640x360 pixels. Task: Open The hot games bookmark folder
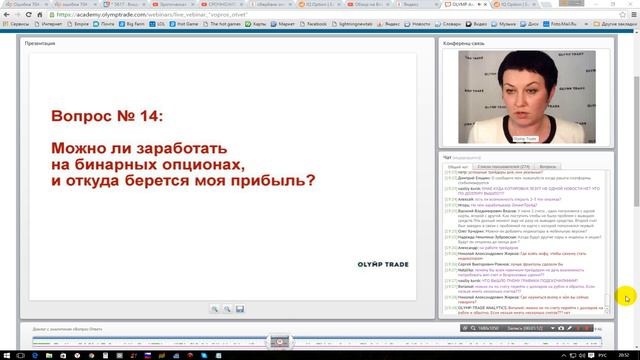[222, 24]
